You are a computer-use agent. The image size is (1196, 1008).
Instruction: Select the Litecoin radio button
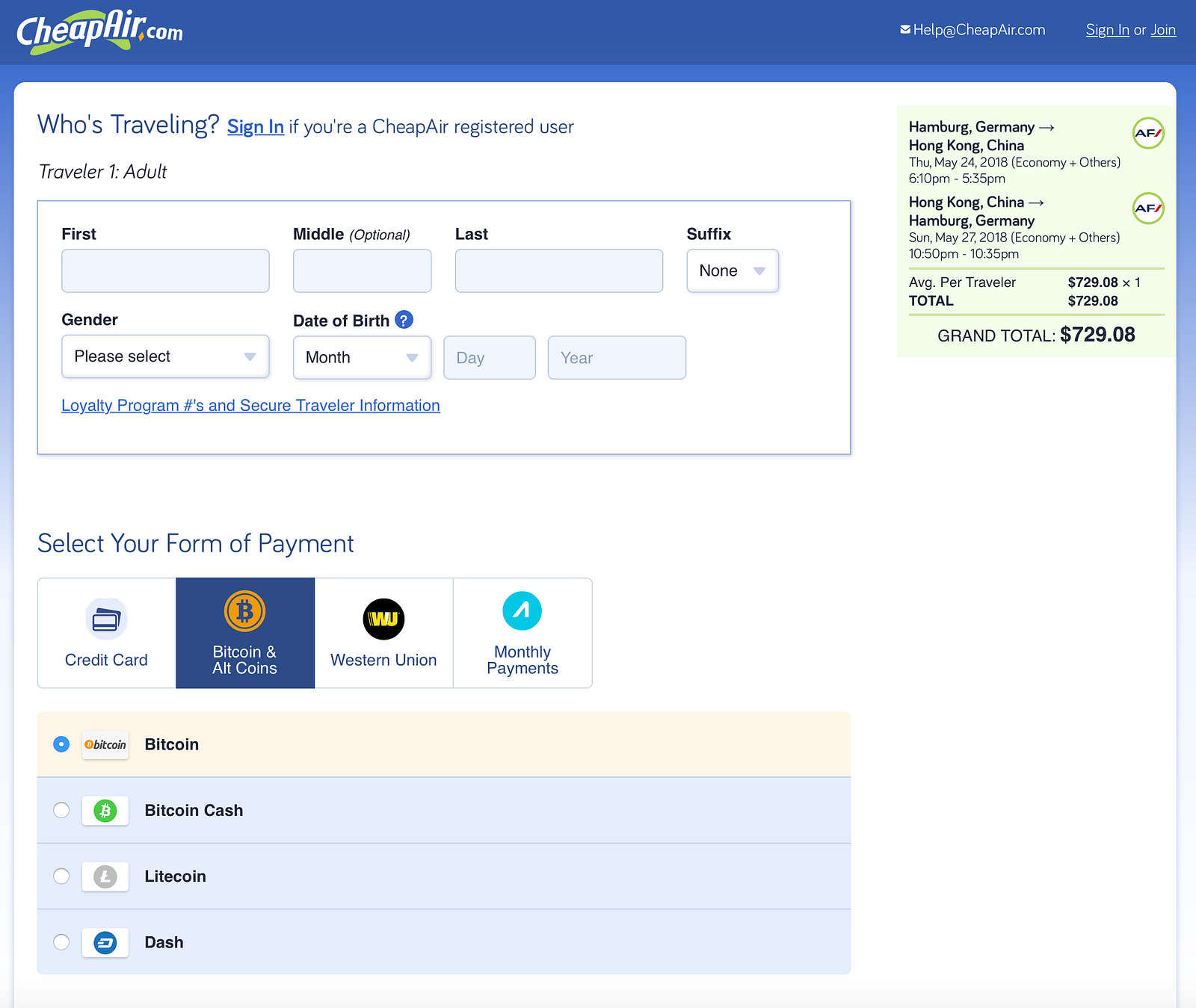point(61,876)
